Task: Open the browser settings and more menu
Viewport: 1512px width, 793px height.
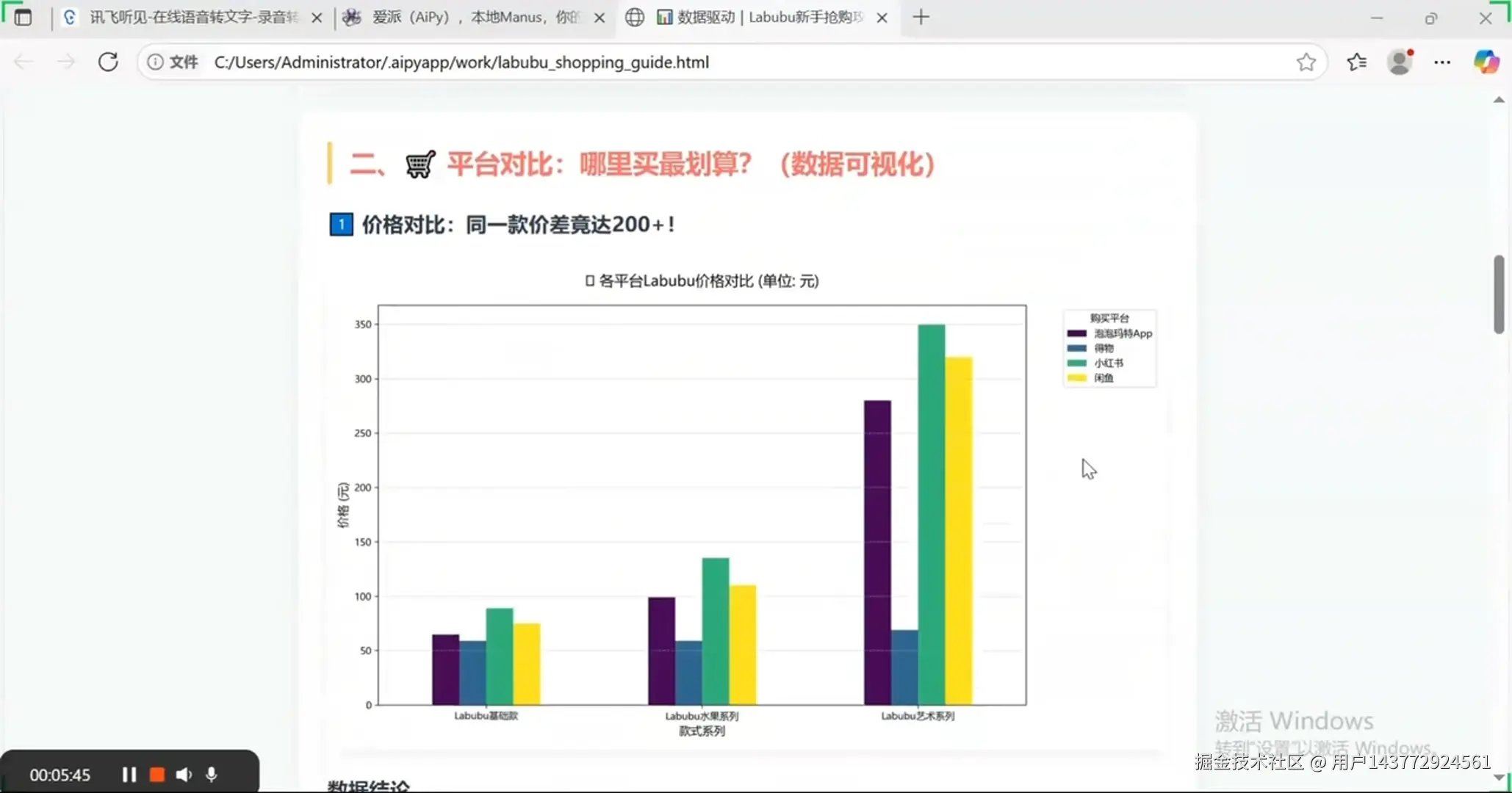Action: 1442,62
